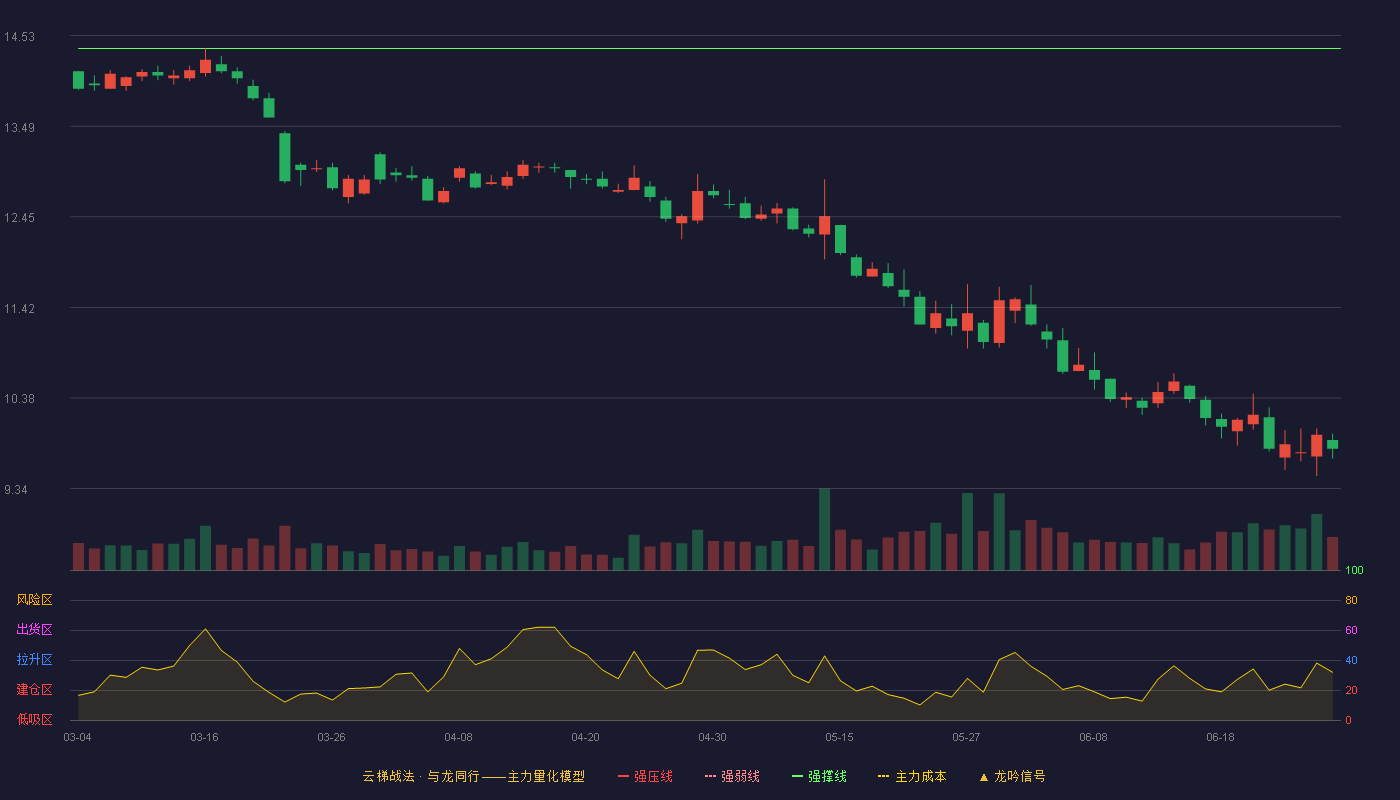The width and height of the screenshot is (1400, 800).
Task: Click the 80 indicator scale value
Action: 1351,600
